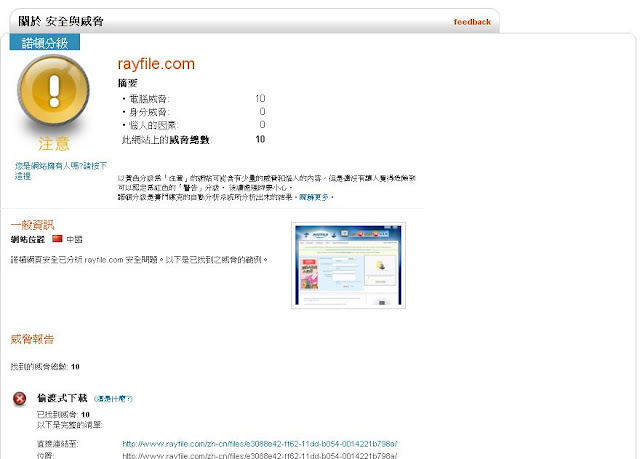
Task: Open the rayfile.com site title
Action: [156, 64]
